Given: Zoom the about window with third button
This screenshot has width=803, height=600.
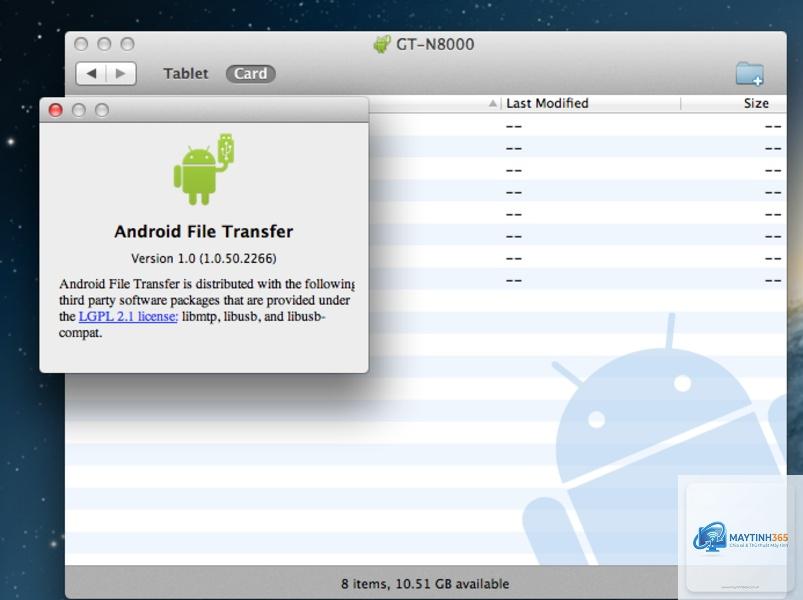Looking at the screenshot, I should (102, 110).
